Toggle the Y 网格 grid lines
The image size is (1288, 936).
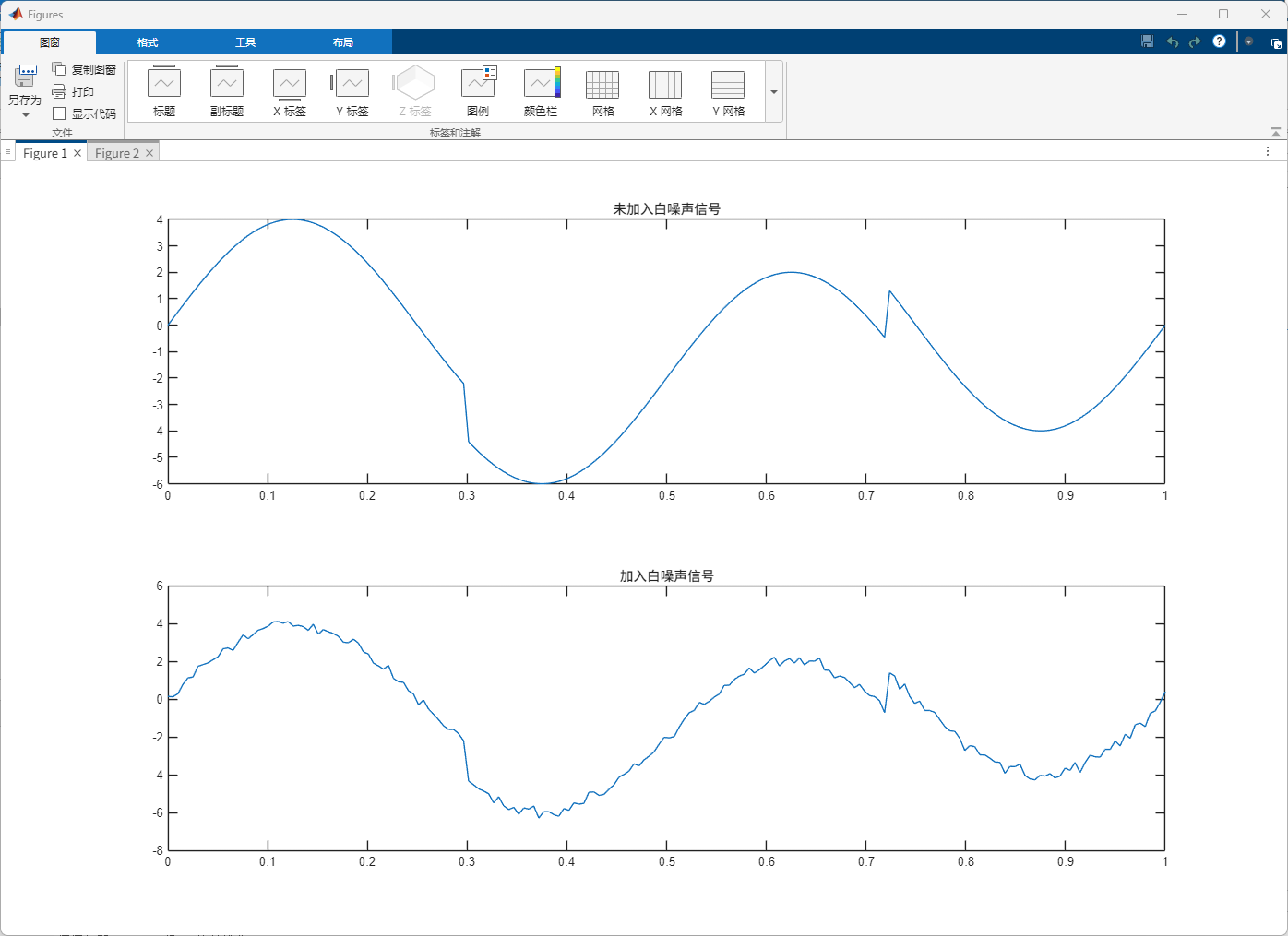point(728,91)
